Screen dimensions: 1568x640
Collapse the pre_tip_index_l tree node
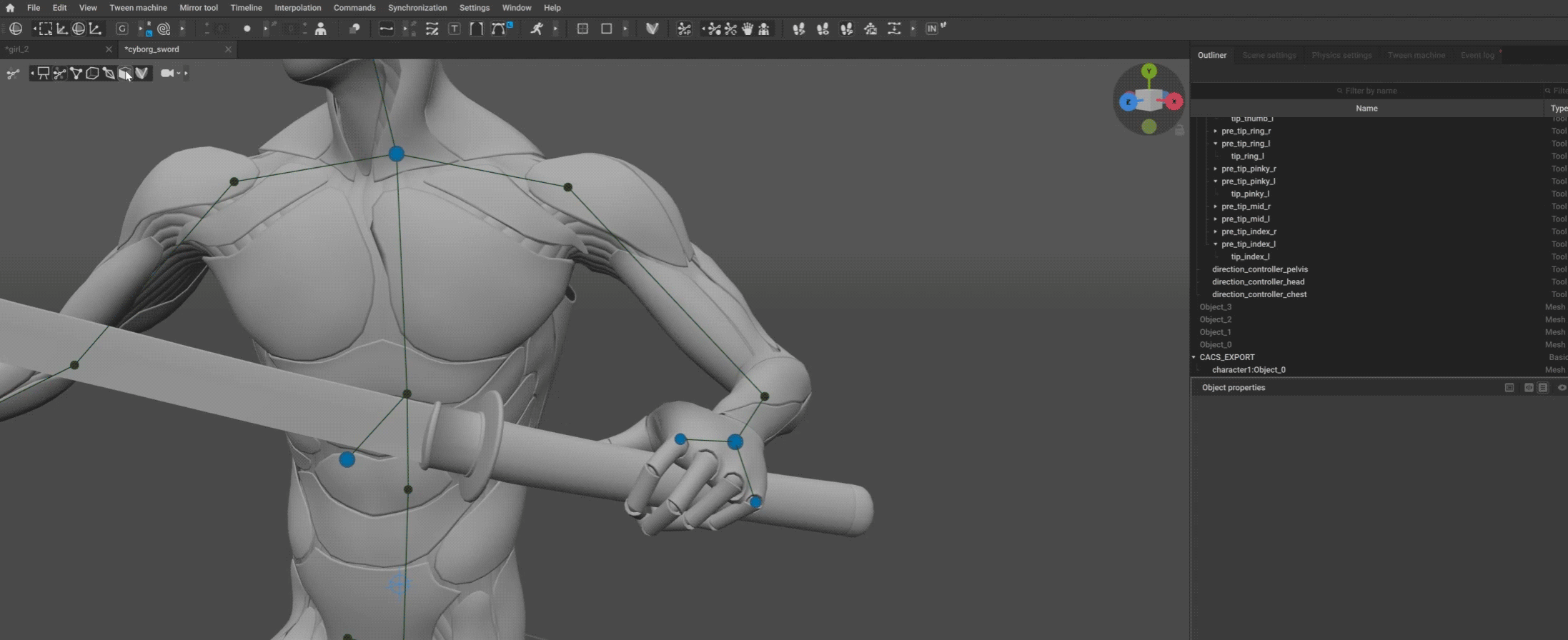(x=1215, y=244)
